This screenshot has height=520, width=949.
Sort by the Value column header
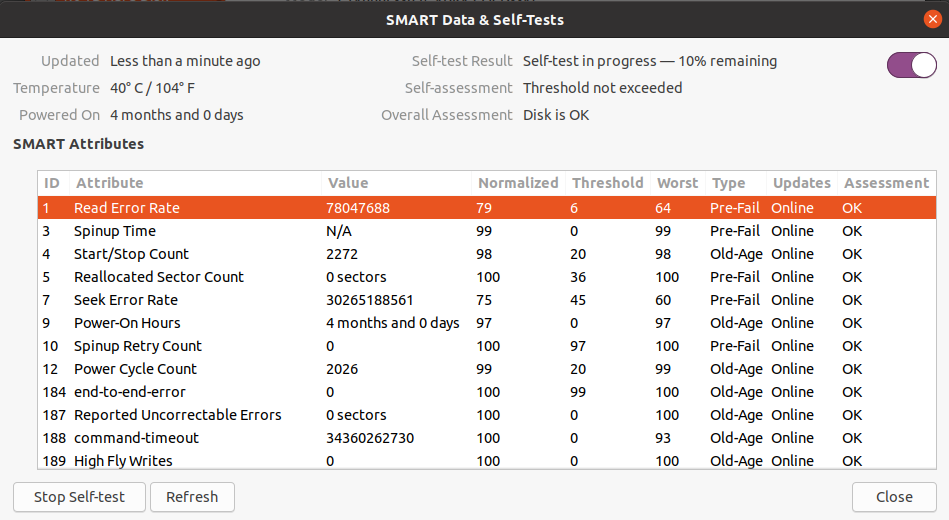(x=396, y=183)
